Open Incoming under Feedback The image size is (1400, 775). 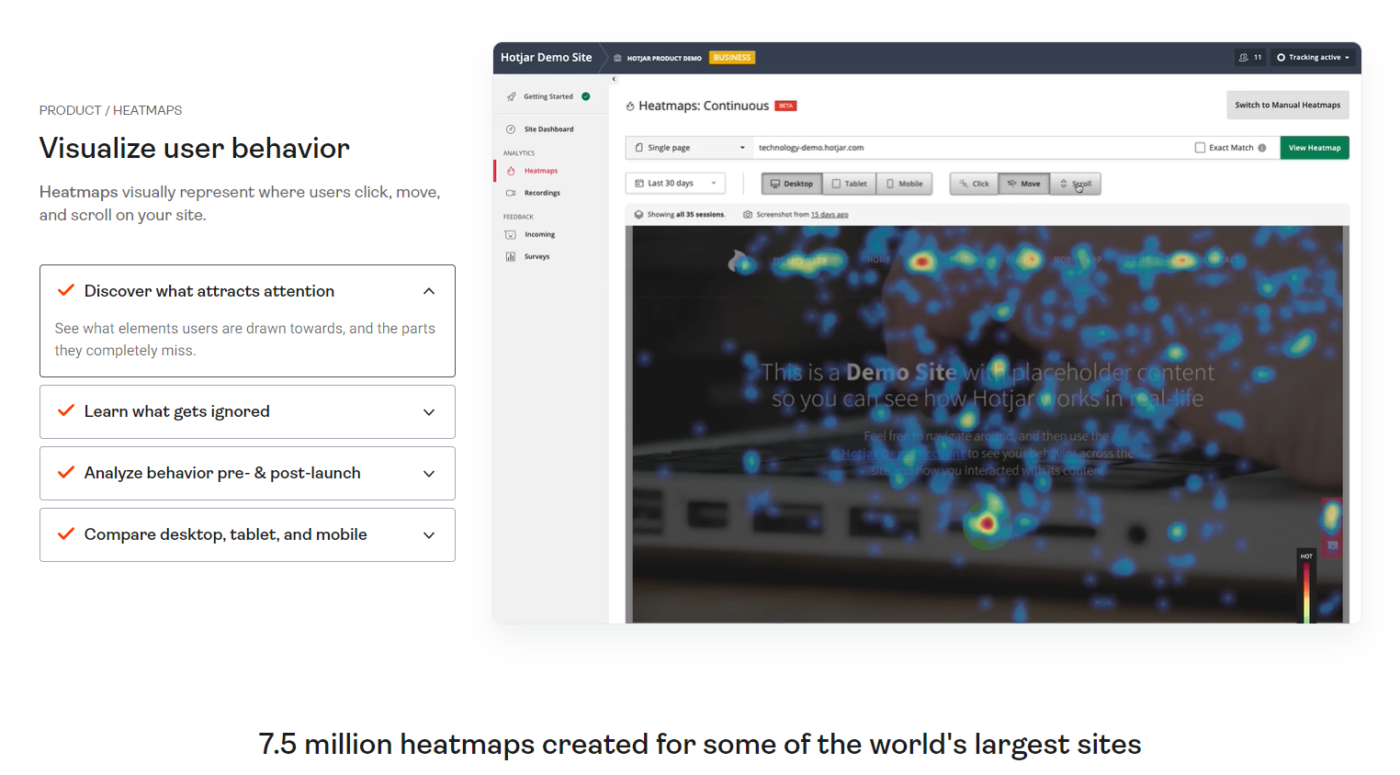coord(540,235)
